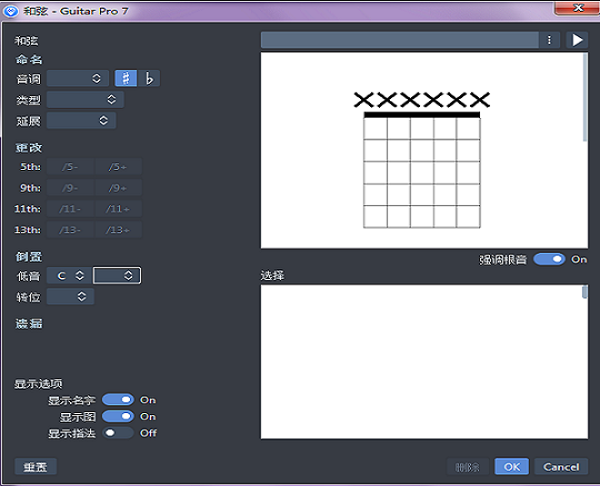Select the sharp accidental button
The width and height of the screenshot is (600, 486).
(125, 78)
